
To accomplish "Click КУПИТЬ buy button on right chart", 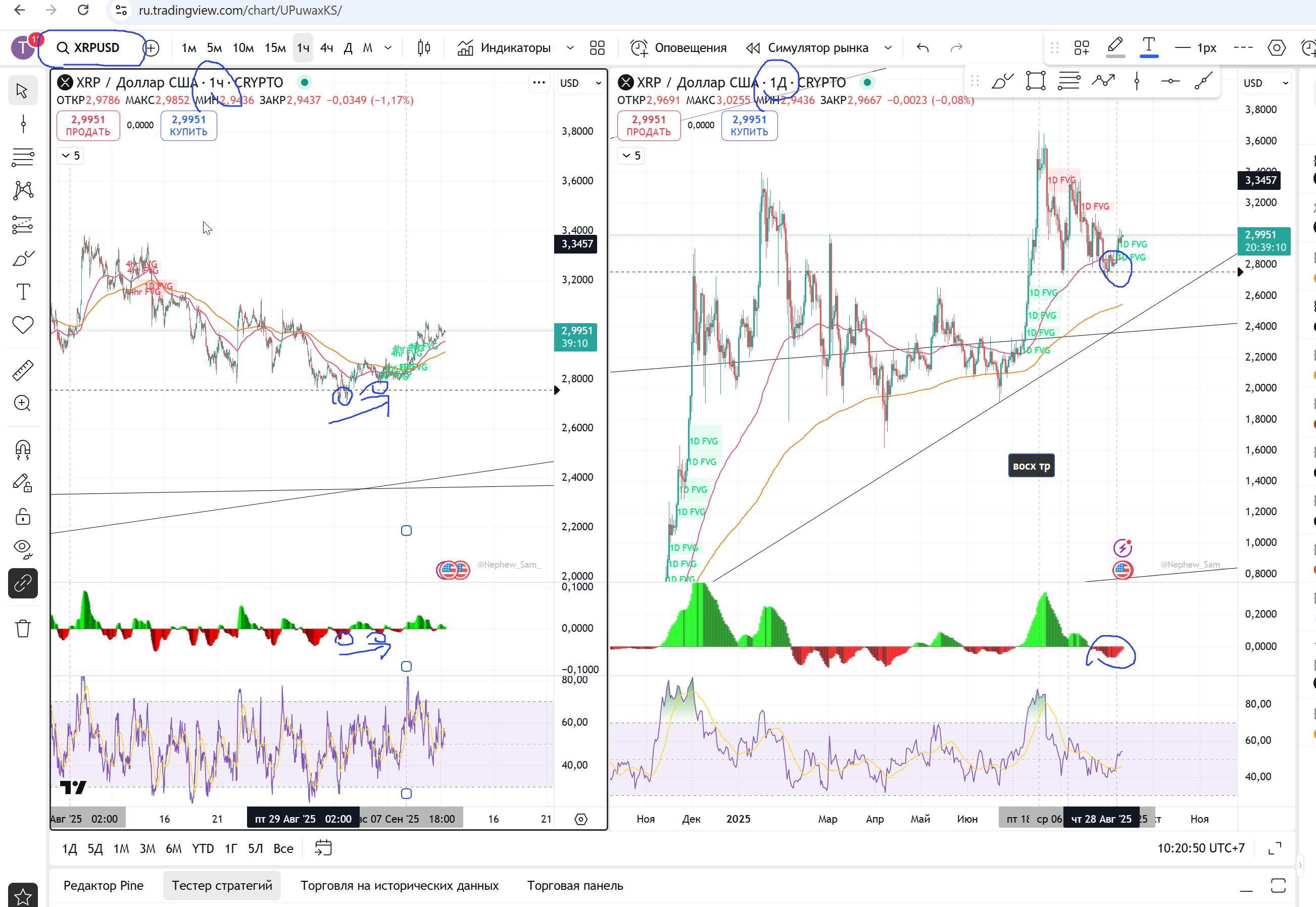I will point(749,126).
